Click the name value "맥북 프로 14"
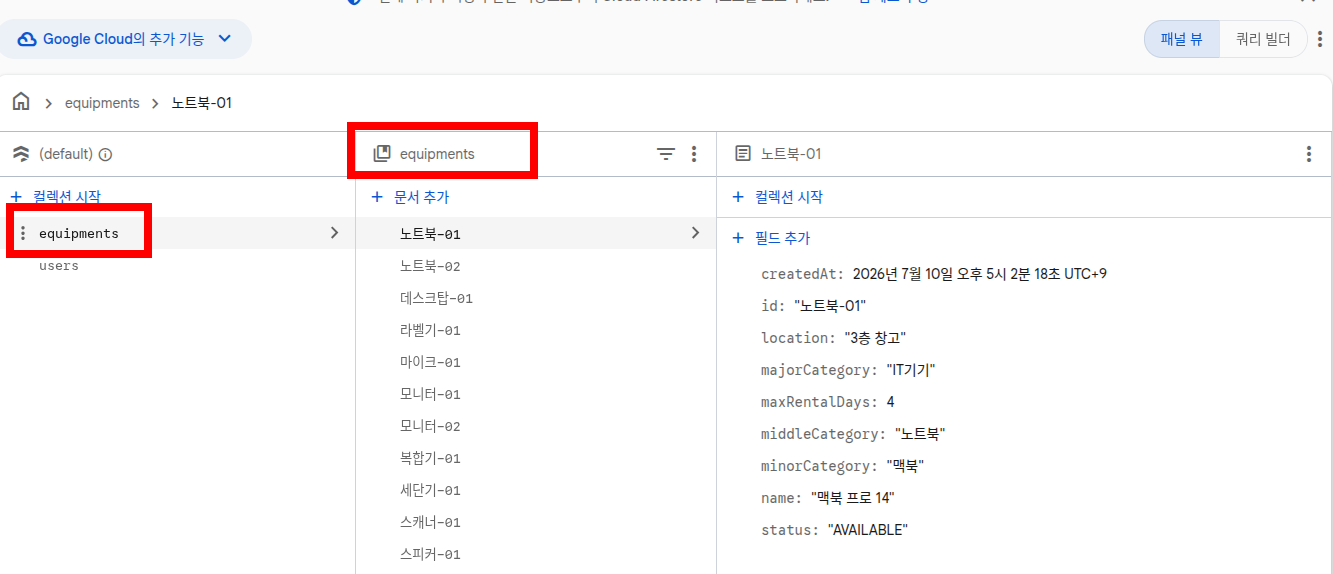Viewport: 1333px width, 574px height. [853, 498]
